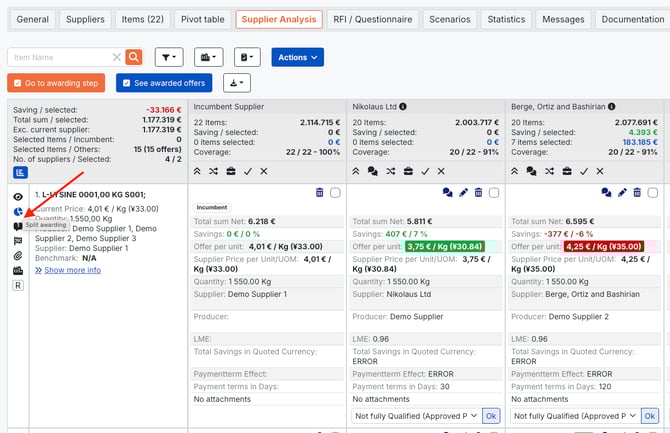Tick the checkbox on Nikolaus Ltd offer
This screenshot has height=433, width=670.
(x=494, y=193)
